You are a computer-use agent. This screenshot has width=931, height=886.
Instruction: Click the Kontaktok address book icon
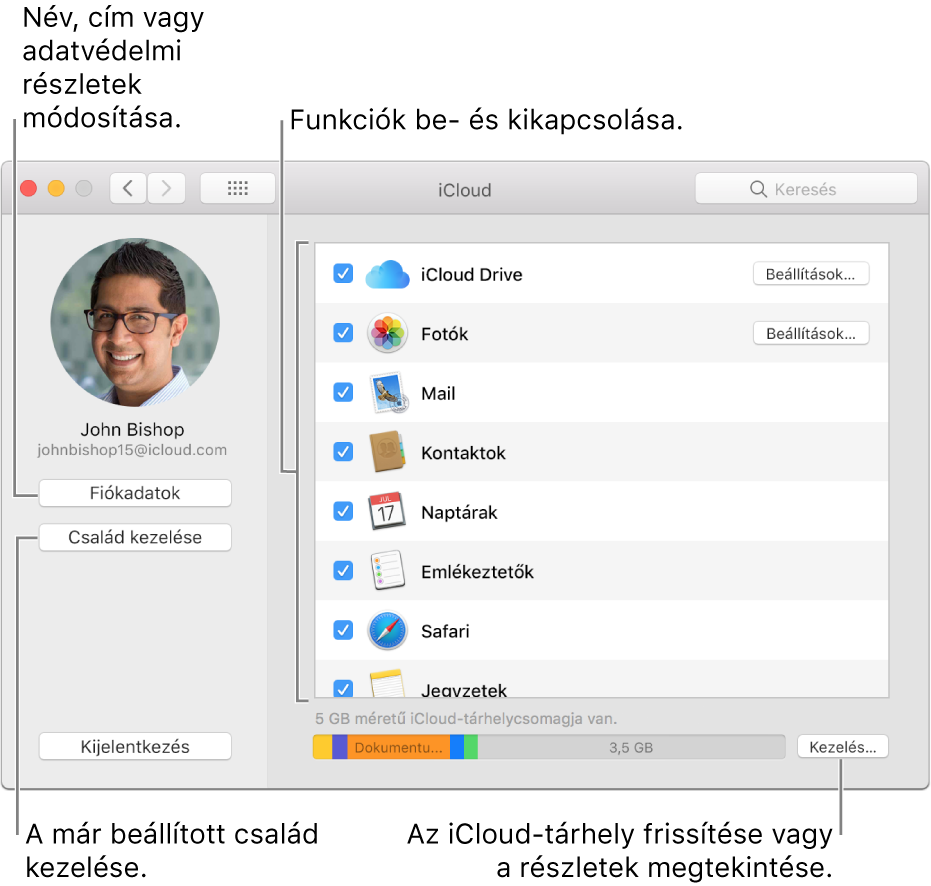[x=387, y=452]
